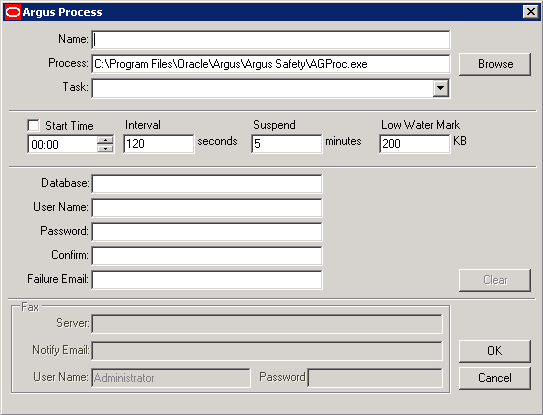This screenshot has height=415, width=543.
Task: Increase Start Time with up spinner arrow
Action: (105, 140)
